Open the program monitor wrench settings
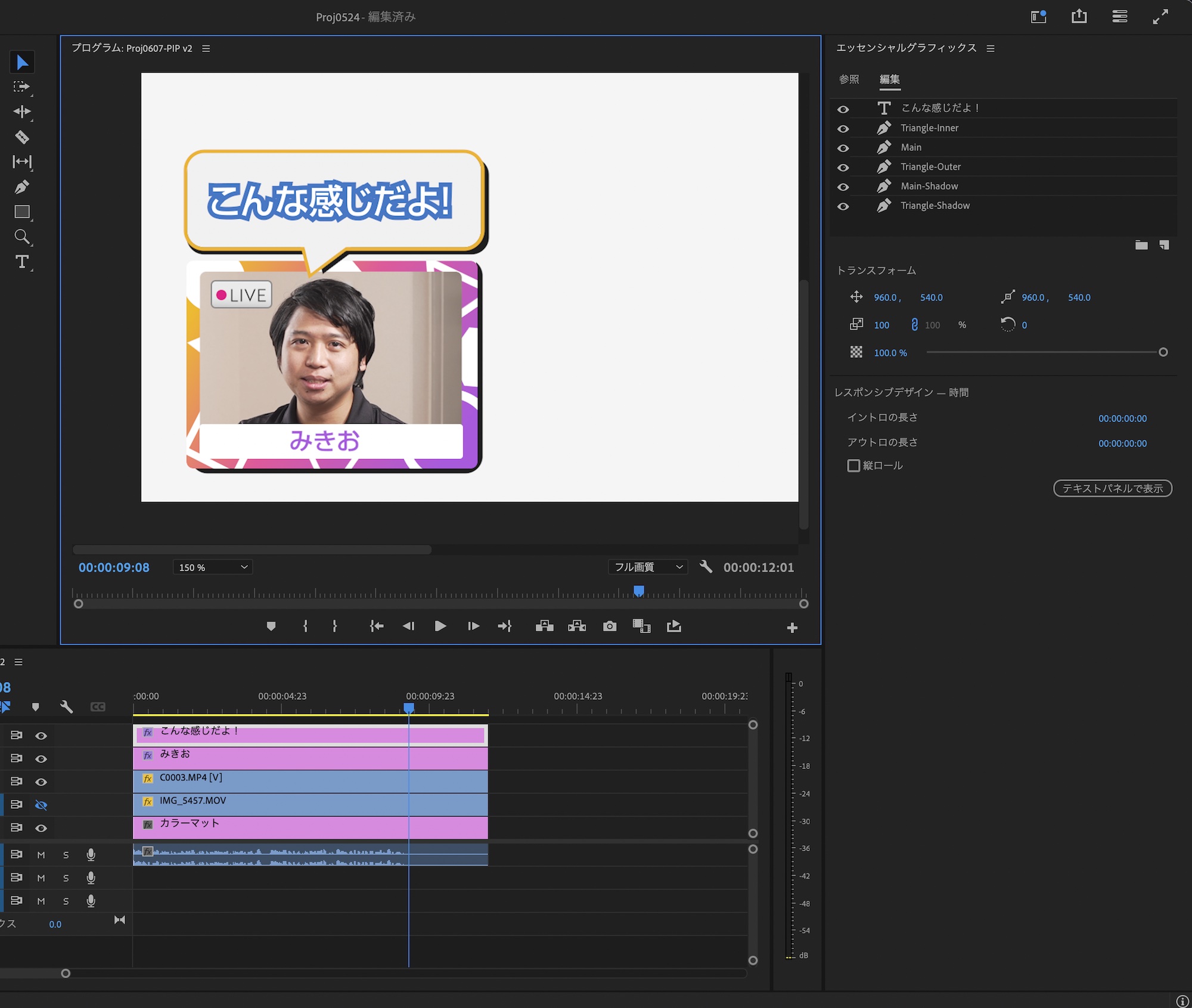This screenshot has width=1192, height=1008. pyautogui.click(x=706, y=567)
